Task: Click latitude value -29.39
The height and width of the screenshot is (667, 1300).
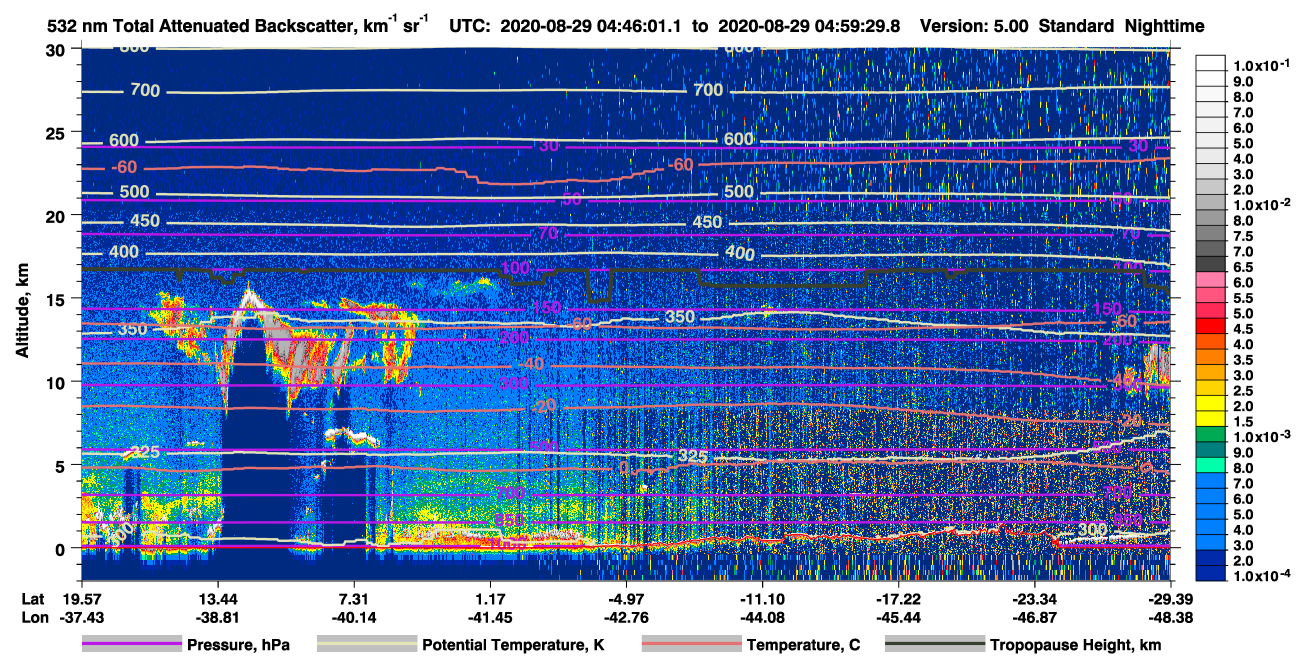Action: (1169, 599)
